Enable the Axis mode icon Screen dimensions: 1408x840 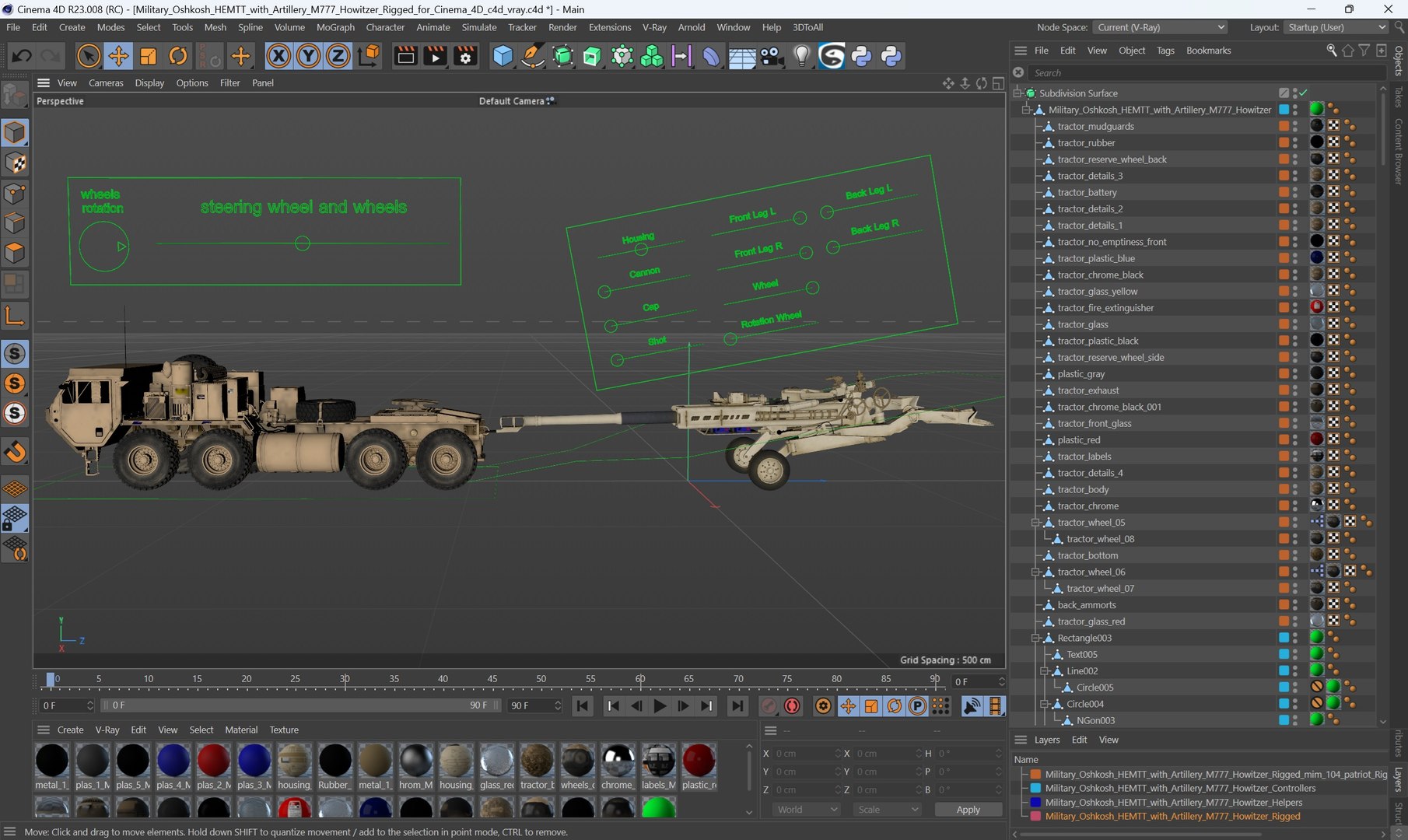tap(15, 316)
